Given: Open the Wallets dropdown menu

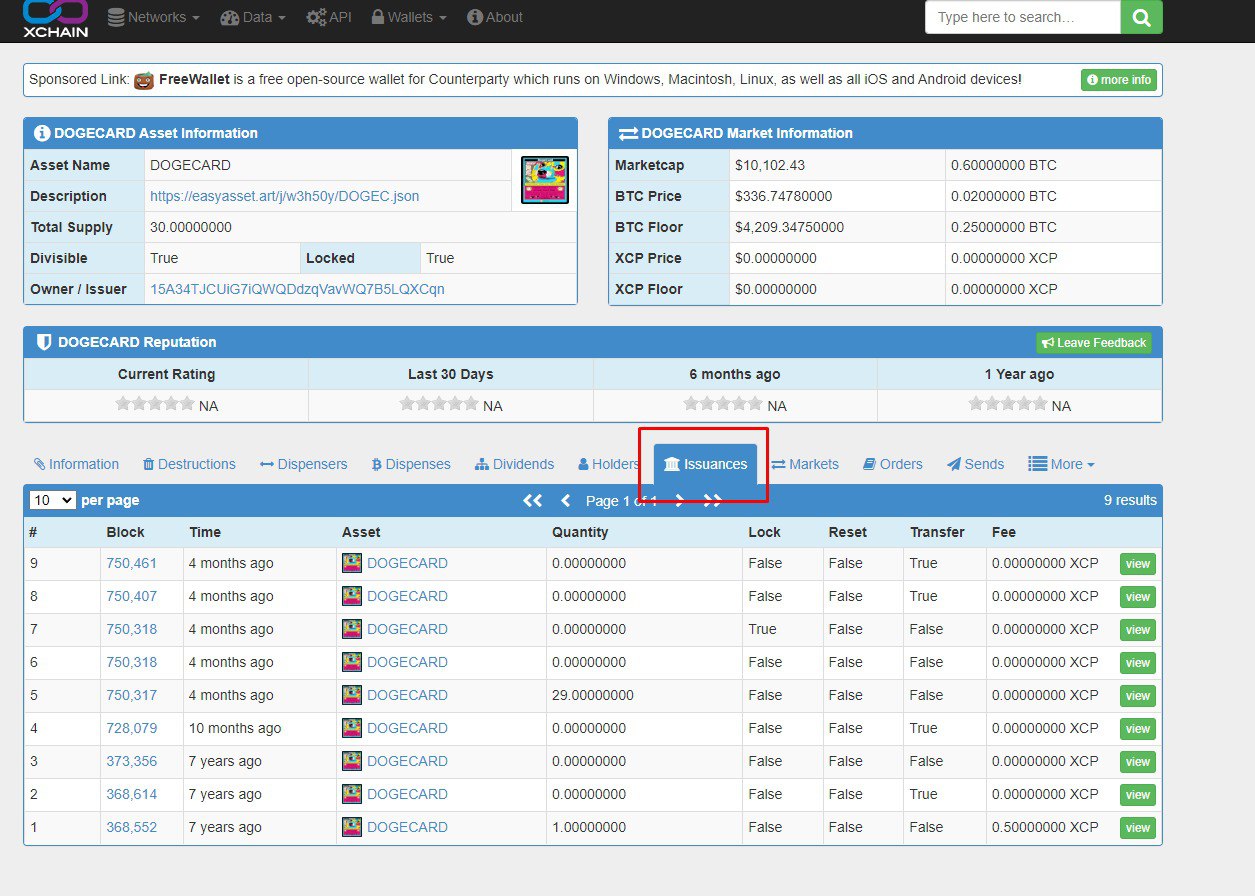Looking at the screenshot, I should [409, 17].
